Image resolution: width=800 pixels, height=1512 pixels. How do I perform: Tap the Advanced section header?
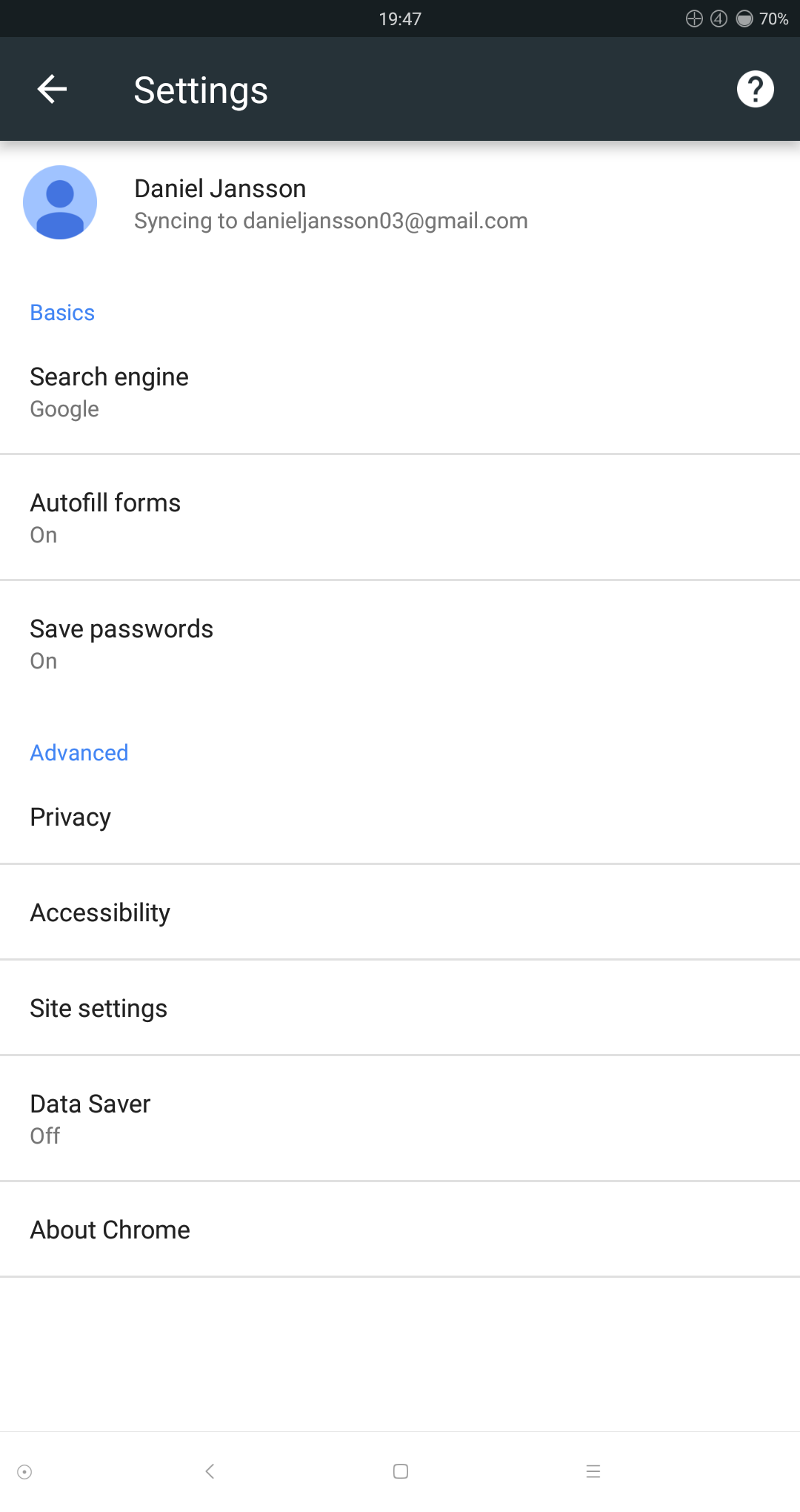pos(79,753)
